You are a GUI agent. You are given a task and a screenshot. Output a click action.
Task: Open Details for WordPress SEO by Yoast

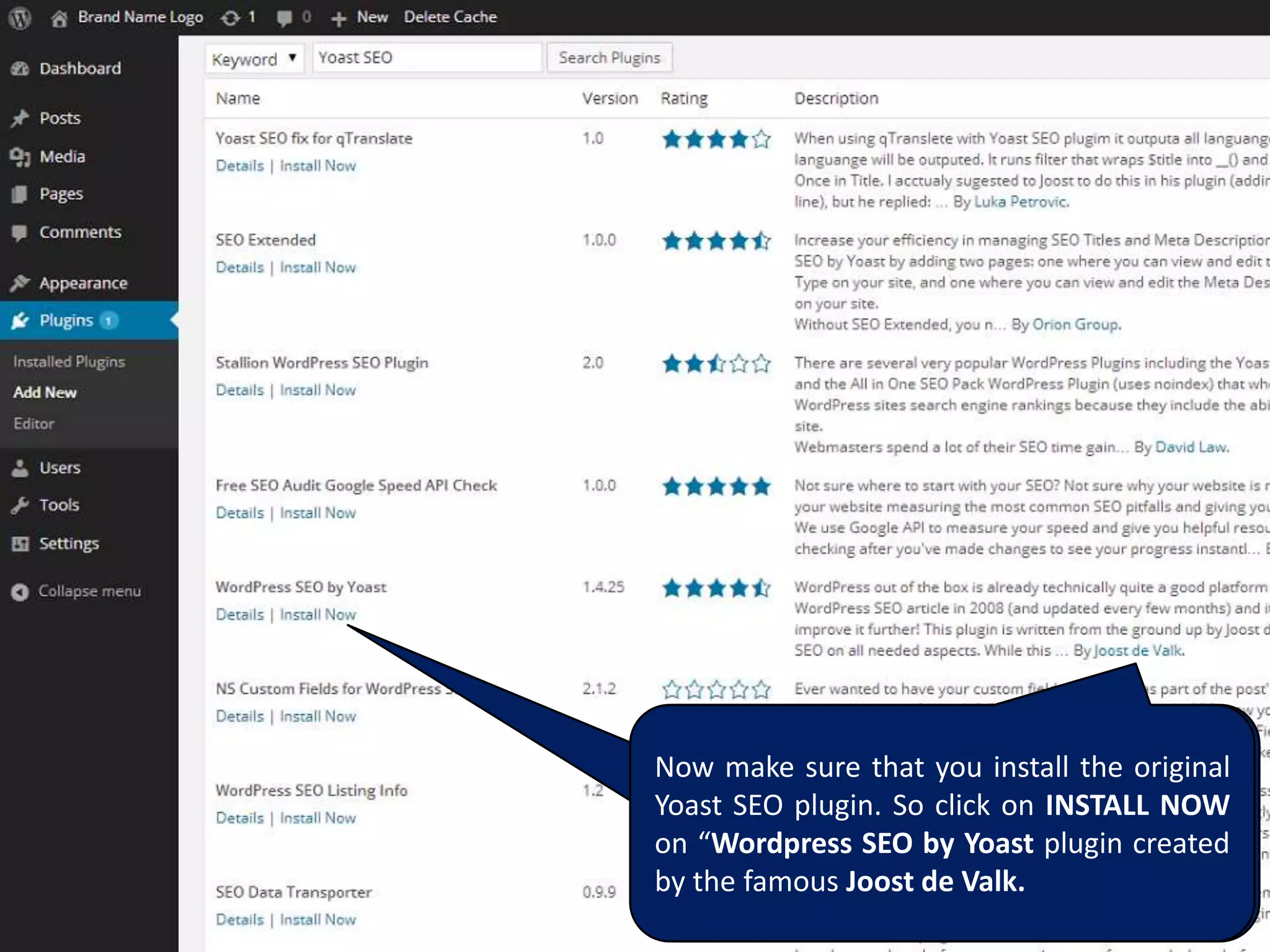240,614
